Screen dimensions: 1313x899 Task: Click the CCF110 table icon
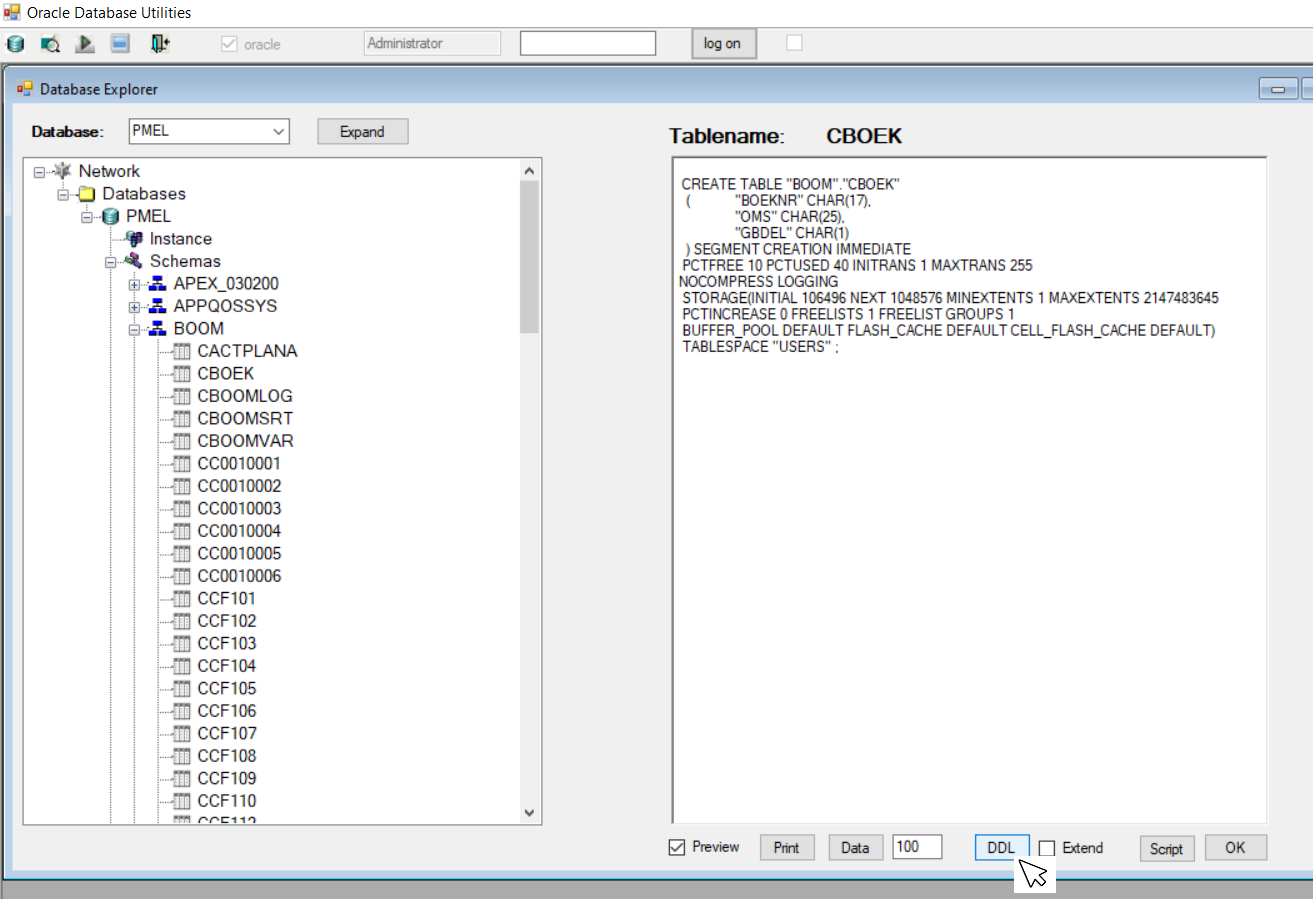(x=182, y=801)
